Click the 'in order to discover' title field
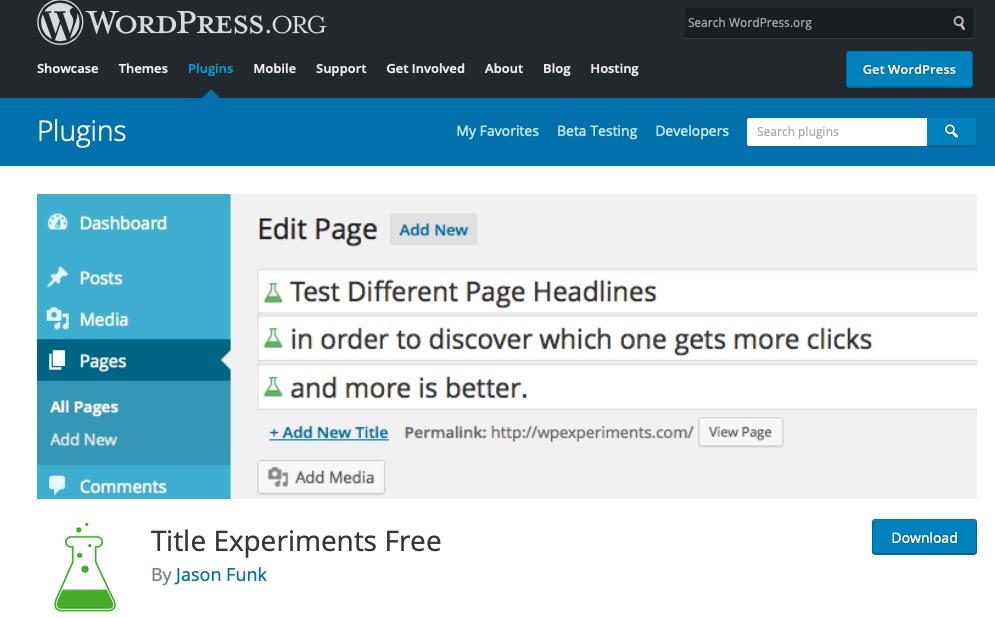This screenshot has height=618, width=995. pyautogui.click(x=617, y=339)
